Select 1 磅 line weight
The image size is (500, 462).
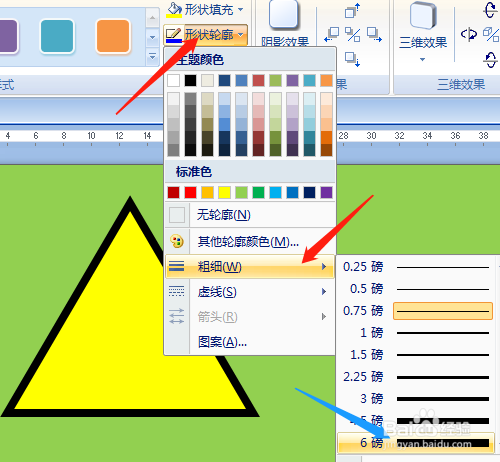pos(416,333)
